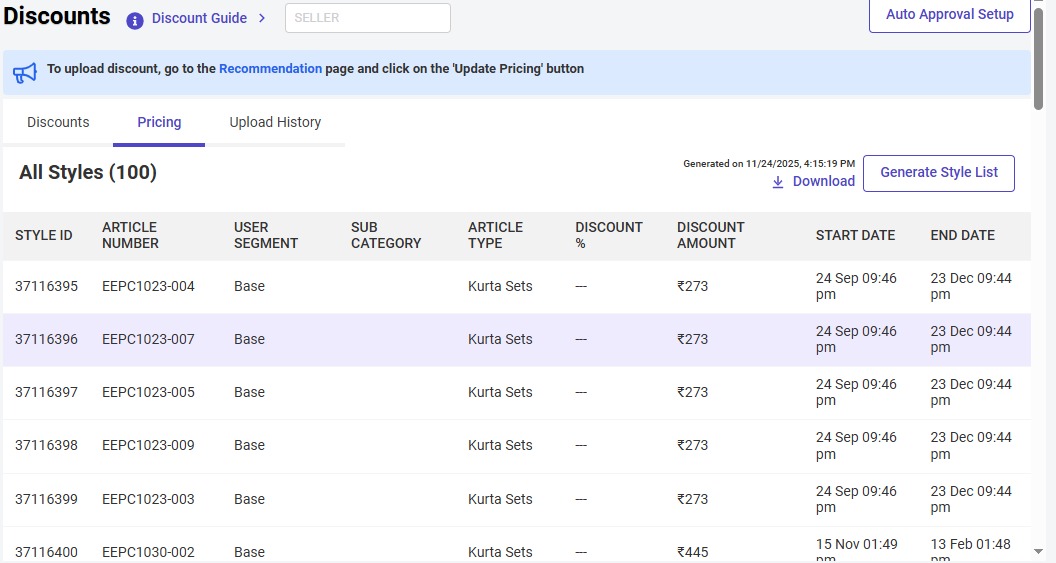Click end date in the EEPC1023-003 row
The width and height of the screenshot is (1056, 563).
coord(971,500)
